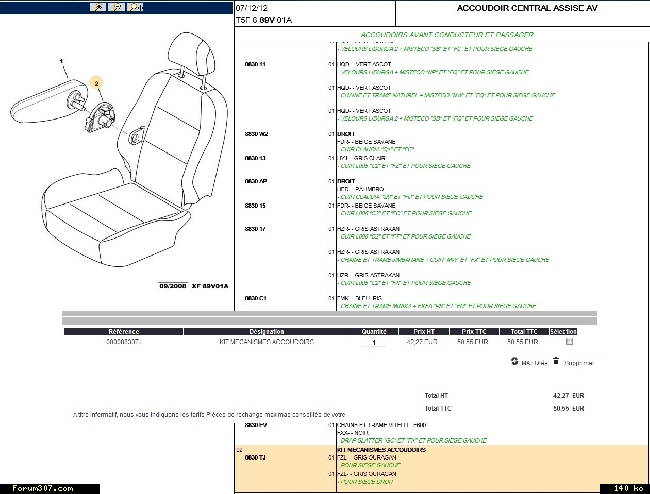This screenshot has height=494, width=650.
Task: Click the Total TTC column header
Action: tap(524, 332)
